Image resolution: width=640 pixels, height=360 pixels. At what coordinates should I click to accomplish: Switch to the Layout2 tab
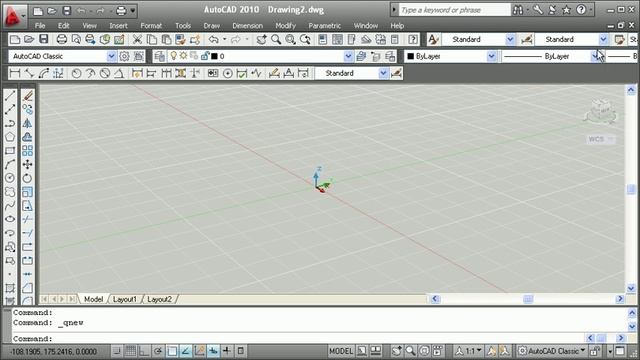159,299
